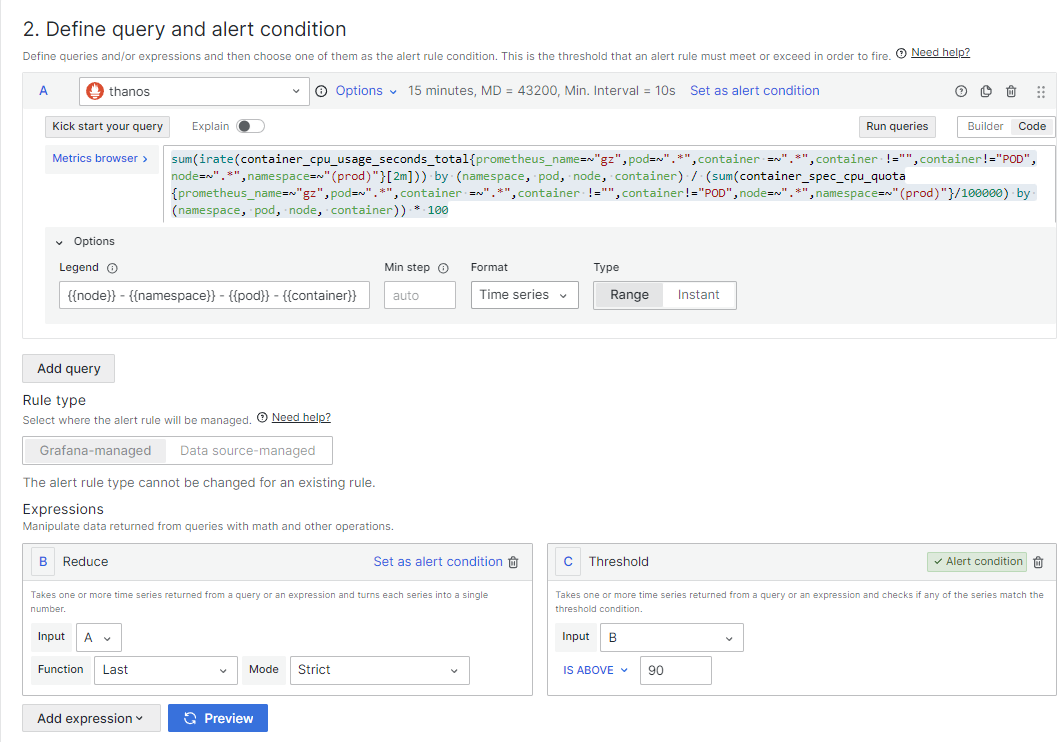Viewport: 1061px width, 742px height.
Task: Click the Legend info icon
Action: pyautogui.click(x=112, y=268)
